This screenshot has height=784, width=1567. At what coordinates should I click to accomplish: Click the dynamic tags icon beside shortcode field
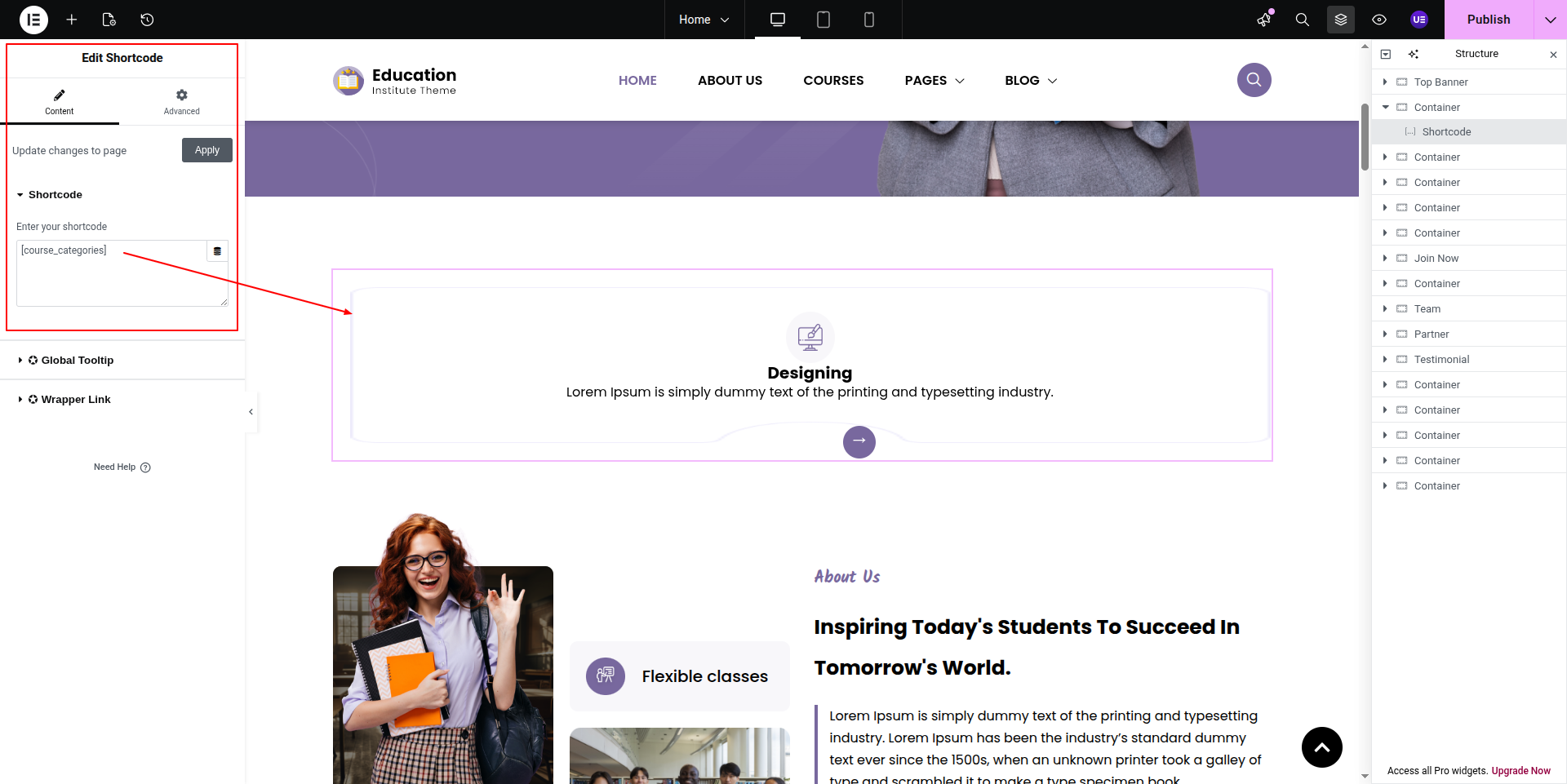tap(217, 251)
